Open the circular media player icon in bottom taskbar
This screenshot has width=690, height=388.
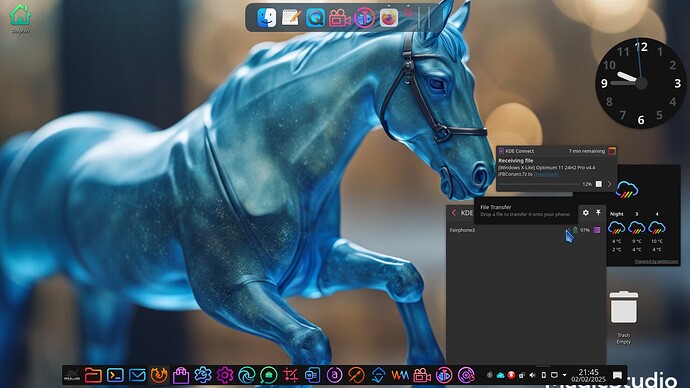click(444, 375)
